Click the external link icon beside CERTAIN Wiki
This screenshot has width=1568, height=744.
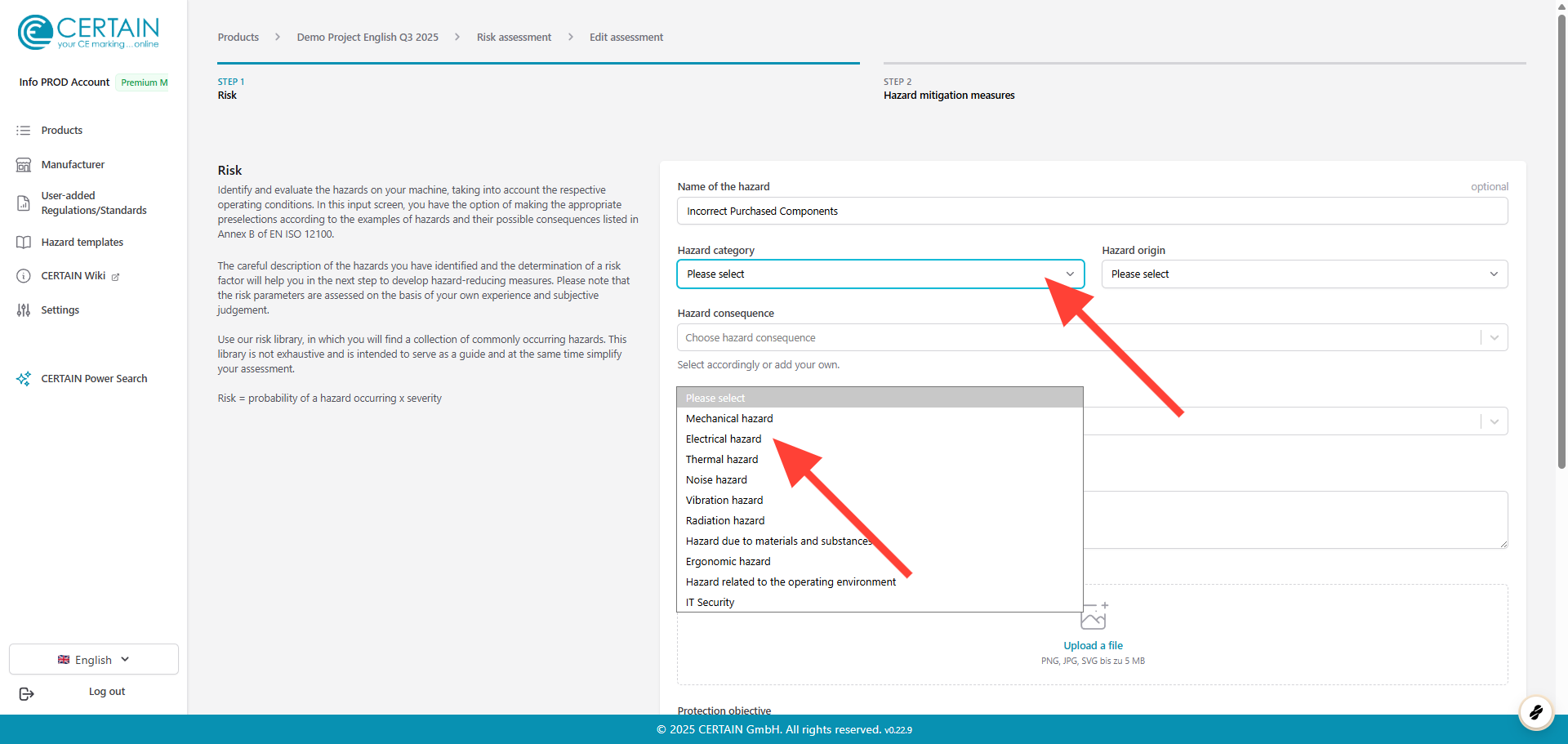[x=115, y=277]
